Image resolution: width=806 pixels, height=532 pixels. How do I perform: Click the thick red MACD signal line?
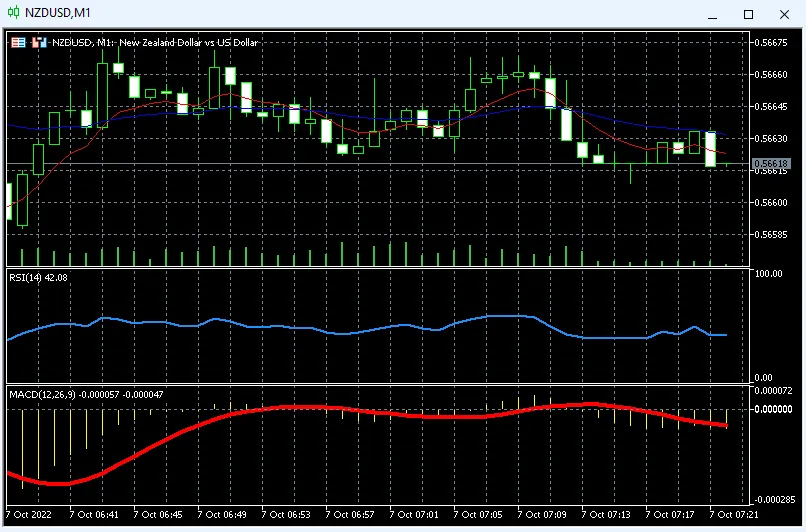point(368,411)
